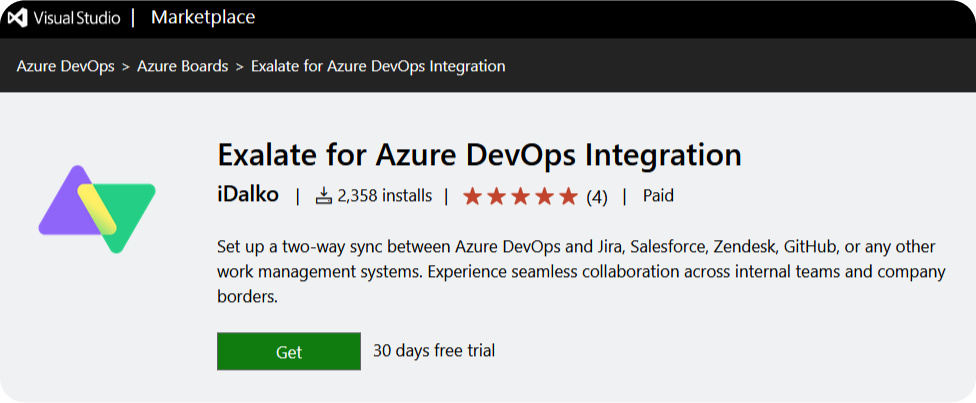Click the Visual Studio text label
Image resolution: width=976 pixels, height=403 pixels.
tap(77, 18)
